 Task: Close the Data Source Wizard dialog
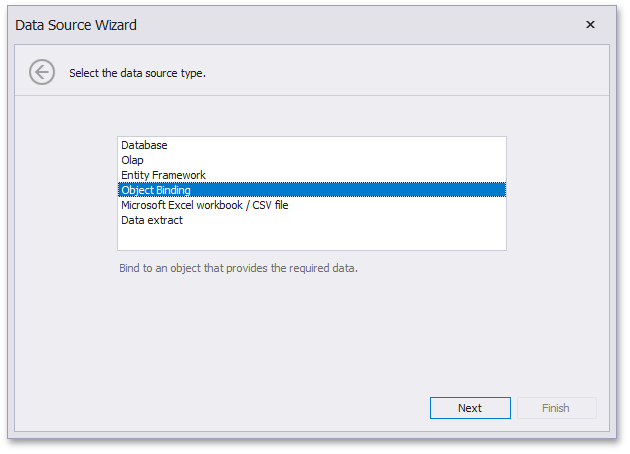click(x=590, y=24)
